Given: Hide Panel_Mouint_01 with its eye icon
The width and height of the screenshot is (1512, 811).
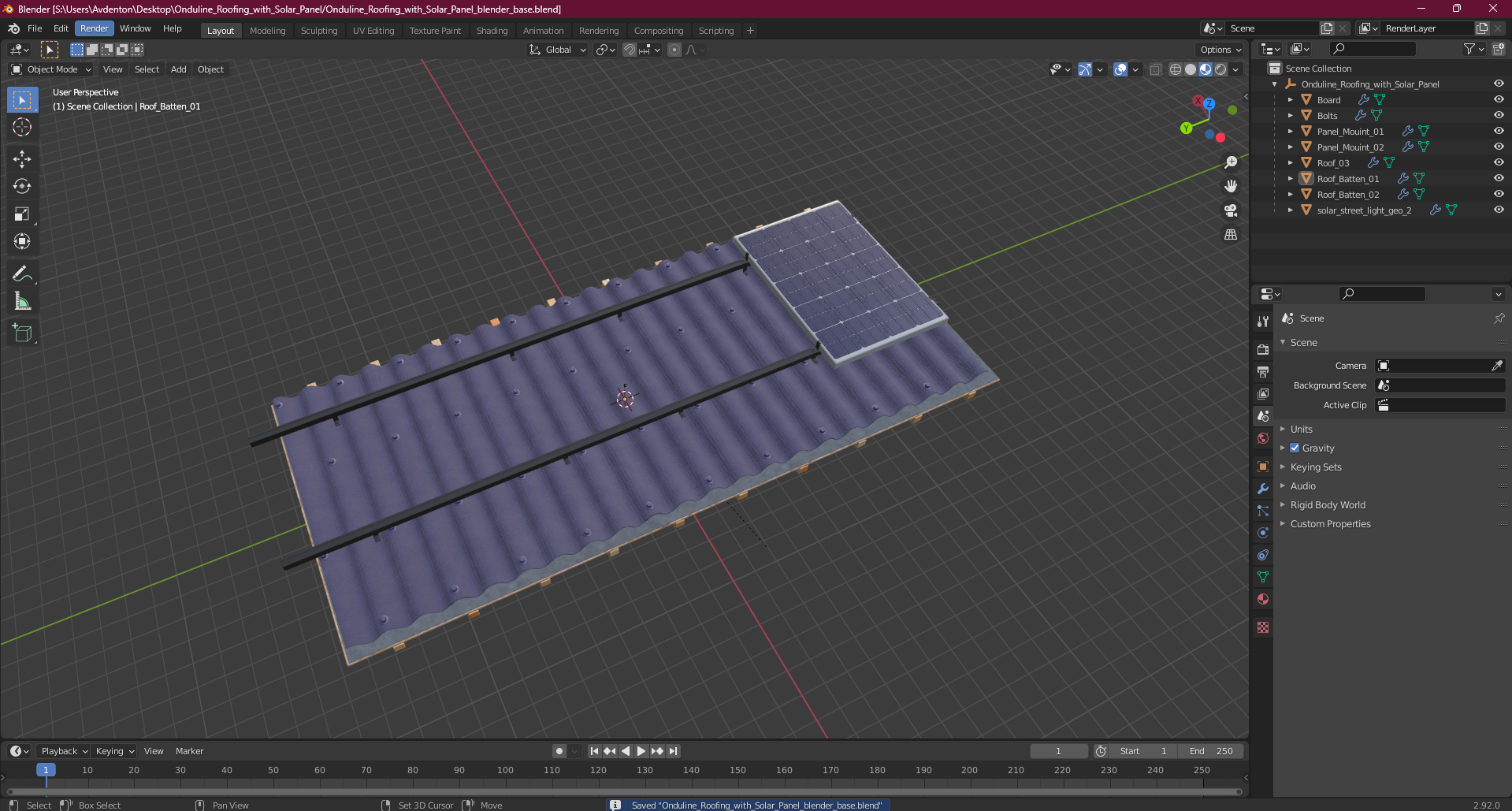Looking at the screenshot, I should click(x=1499, y=131).
